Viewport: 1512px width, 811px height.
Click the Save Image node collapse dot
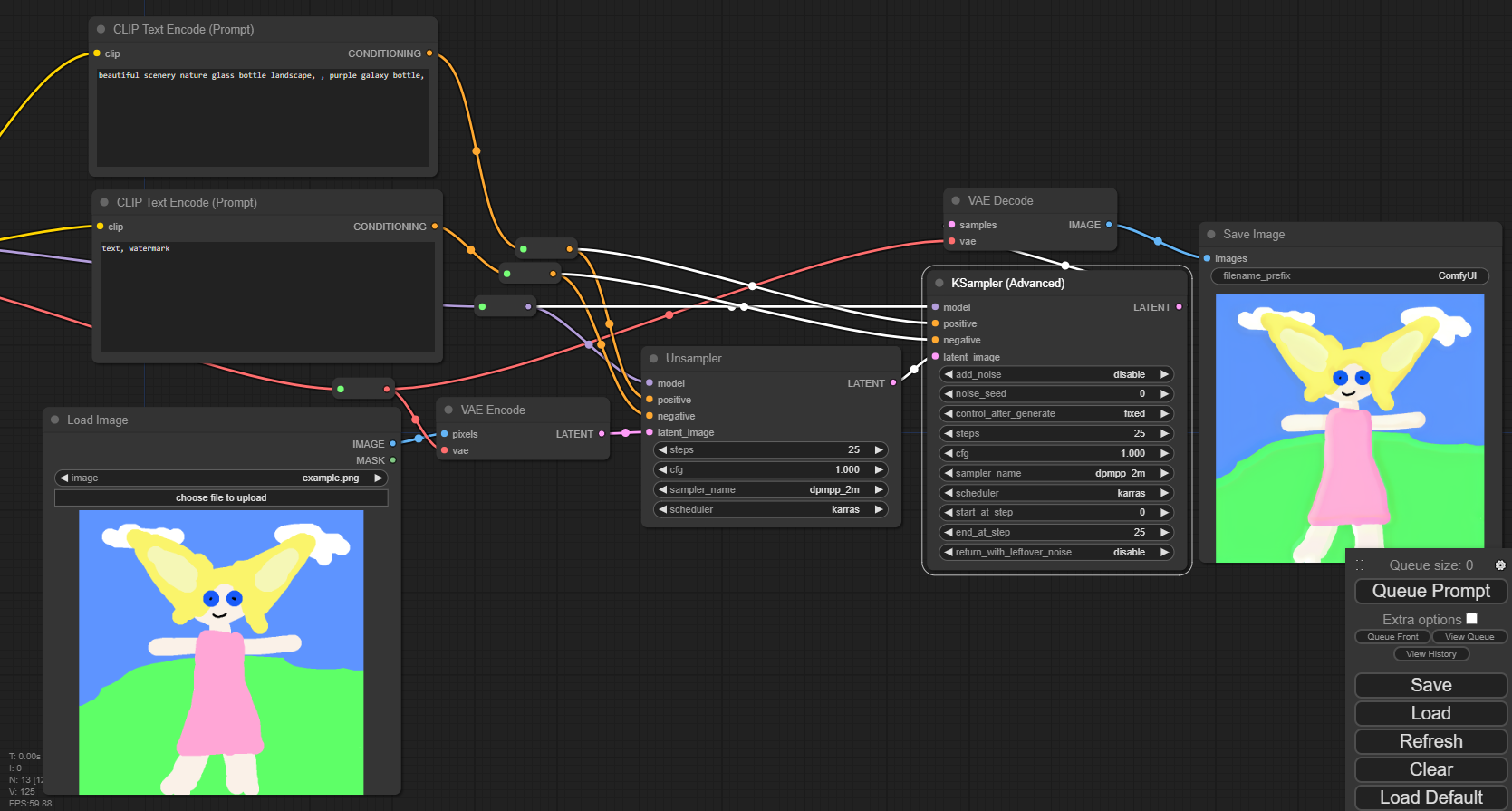(1211, 234)
